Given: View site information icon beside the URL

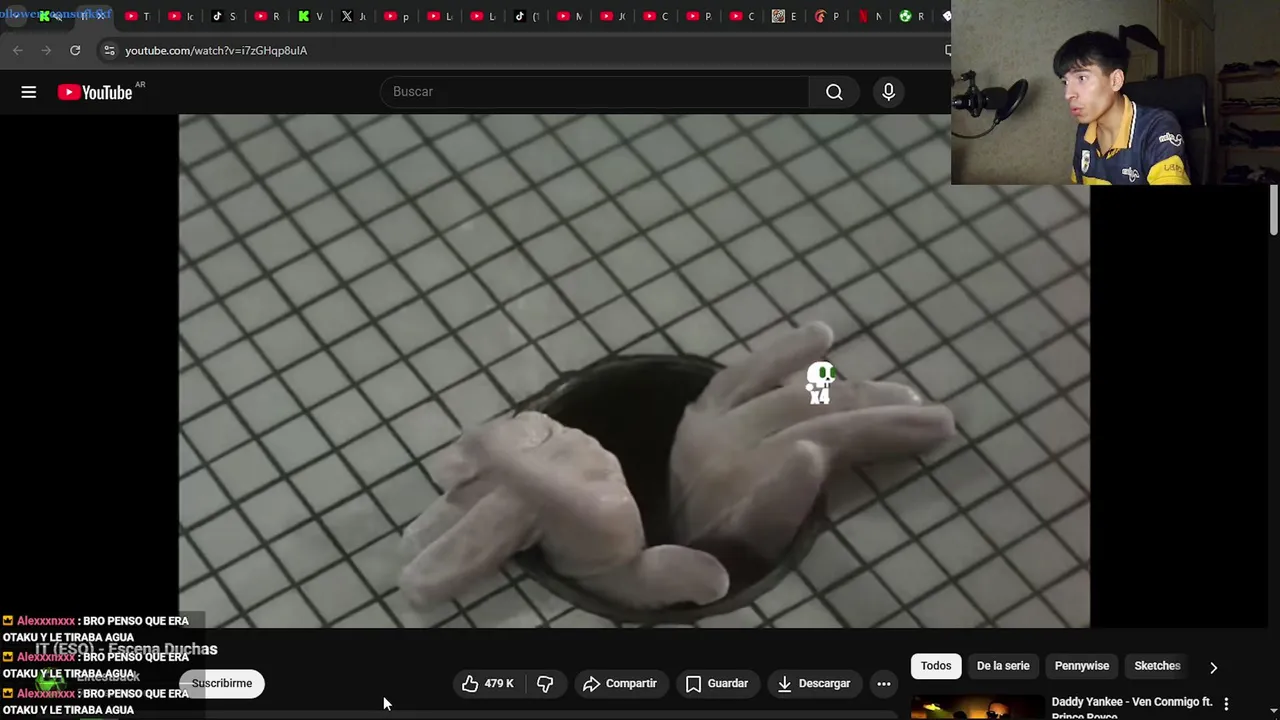Looking at the screenshot, I should (108, 50).
